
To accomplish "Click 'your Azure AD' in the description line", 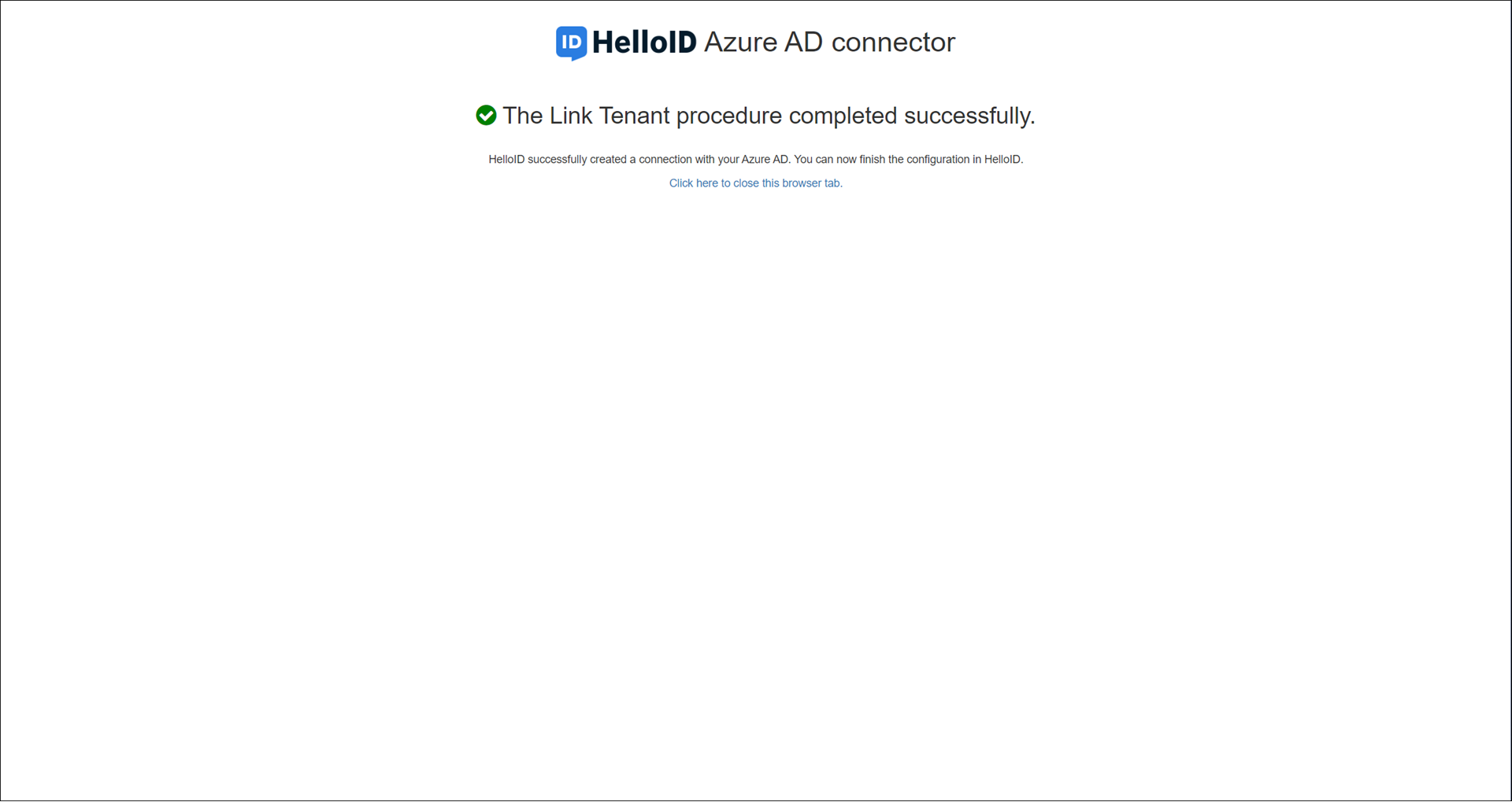I will tap(753, 160).
